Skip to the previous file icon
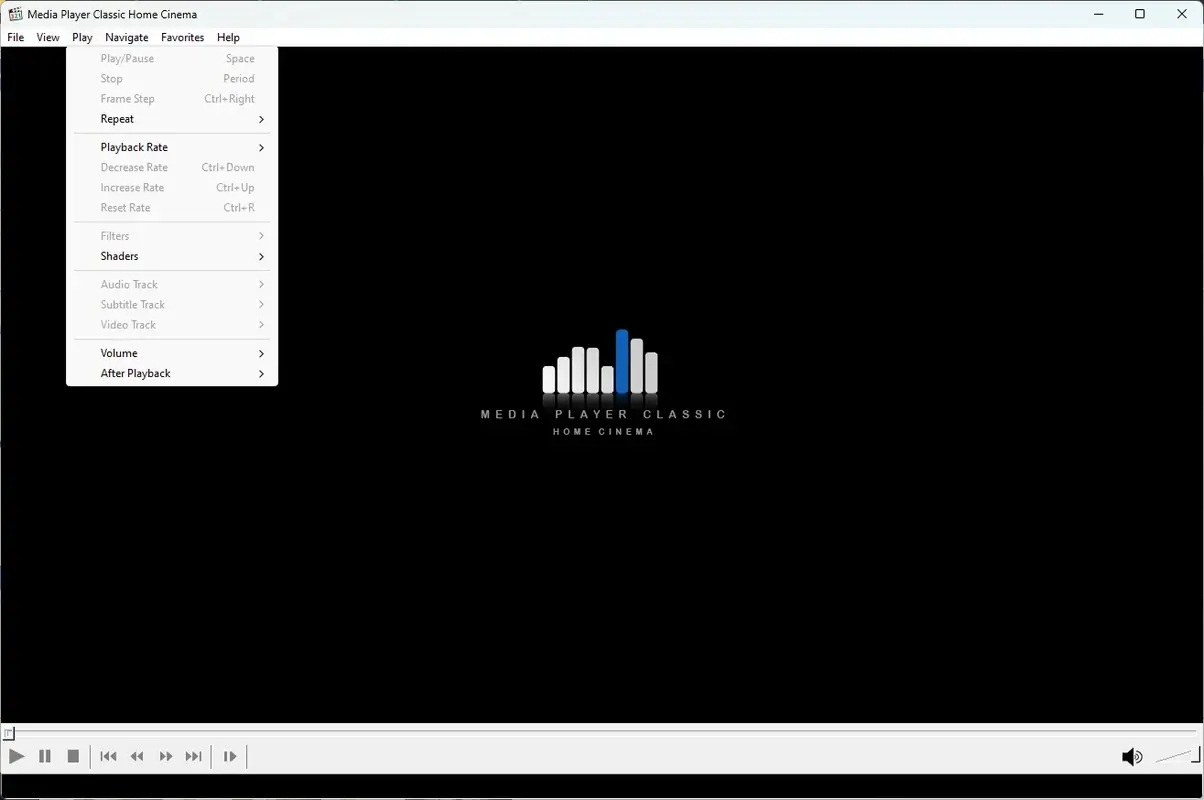Screen dimensions: 1204x800 tap(107, 756)
